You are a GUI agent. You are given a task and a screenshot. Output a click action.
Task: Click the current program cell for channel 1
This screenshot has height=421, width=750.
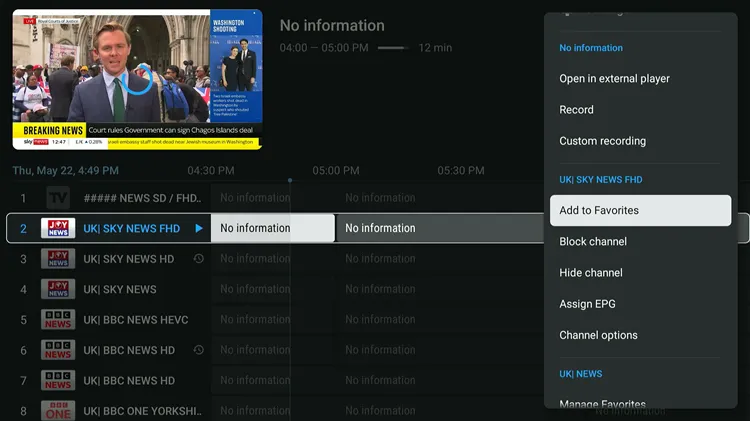click(273, 198)
